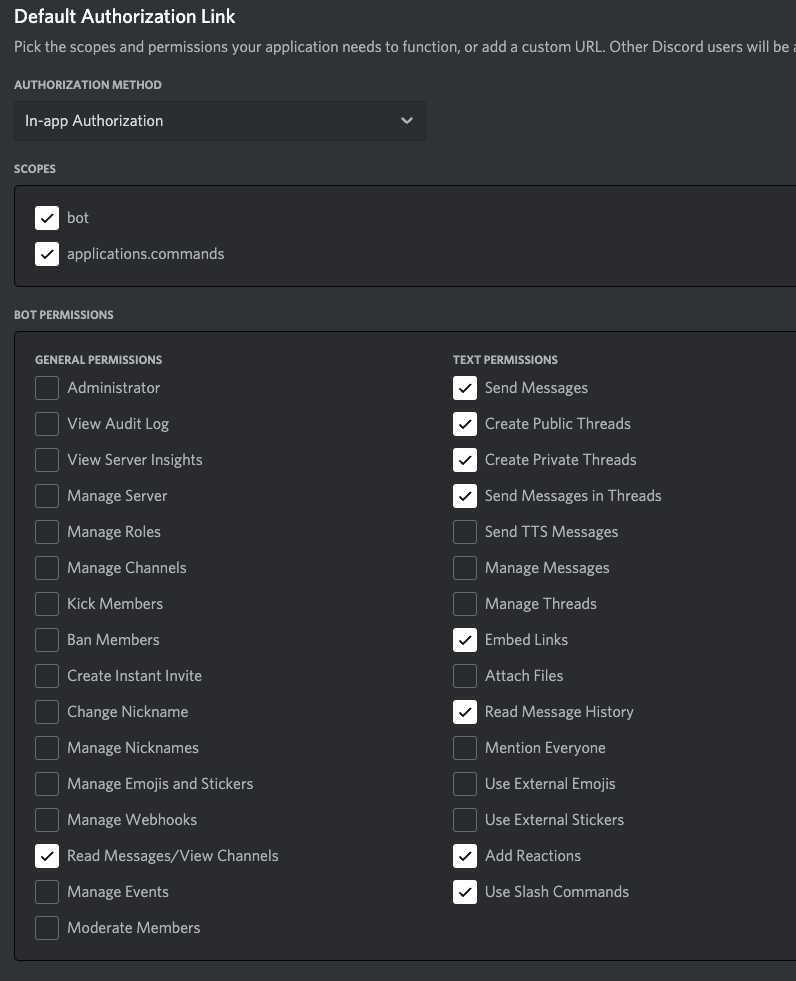Enable the Mention Everyone permission
Screen dimensions: 796x981
(x=465, y=748)
